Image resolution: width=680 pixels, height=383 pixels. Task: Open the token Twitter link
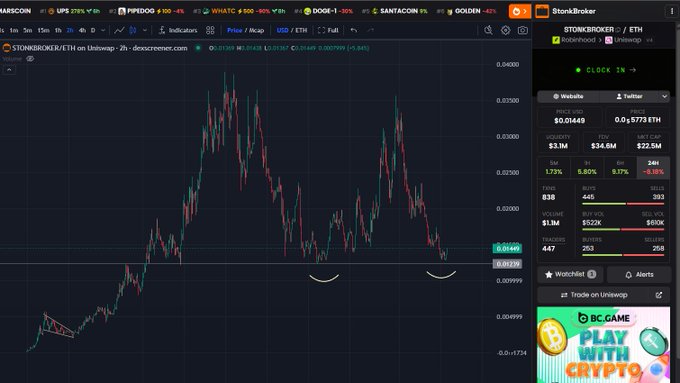point(629,96)
